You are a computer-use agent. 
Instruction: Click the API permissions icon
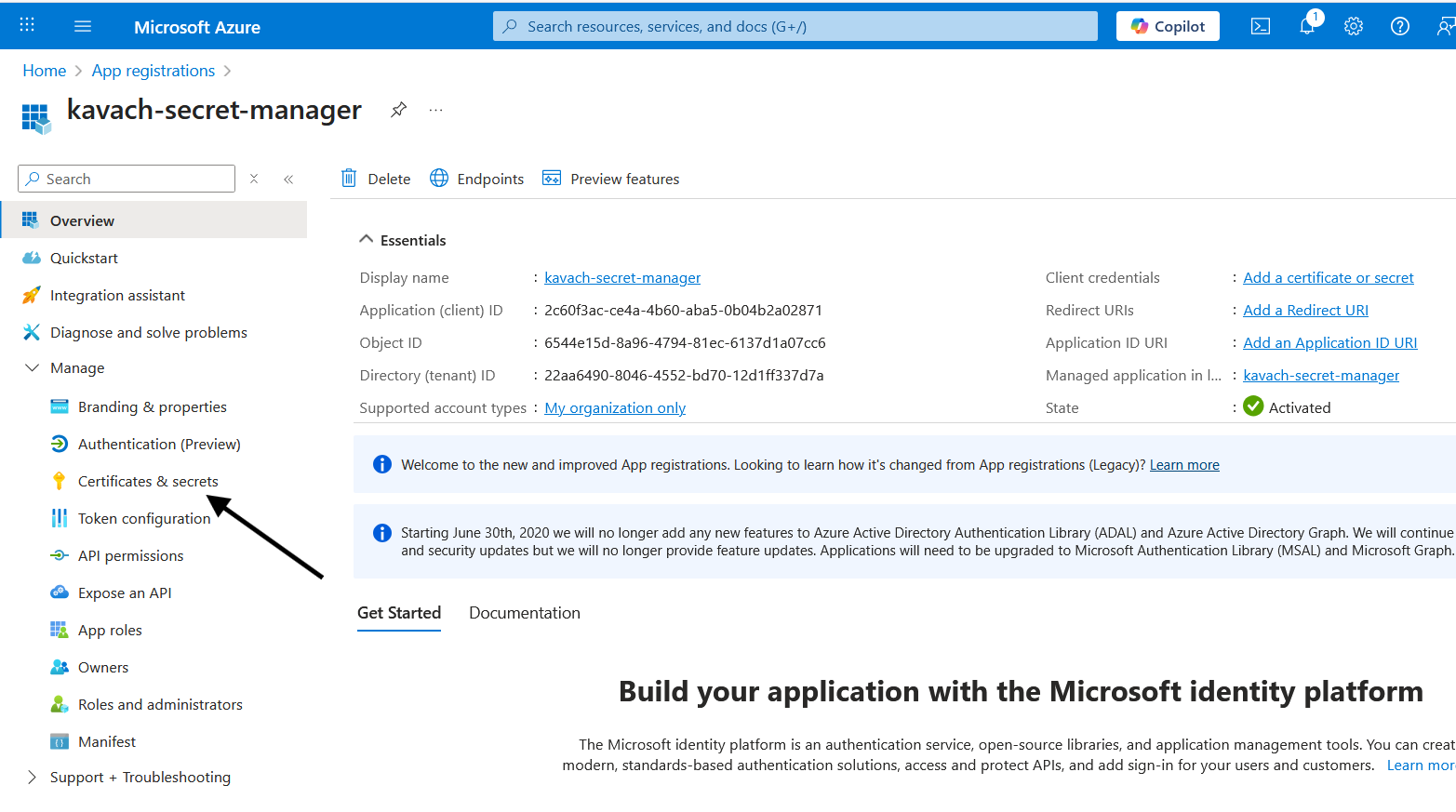point(60,555)
